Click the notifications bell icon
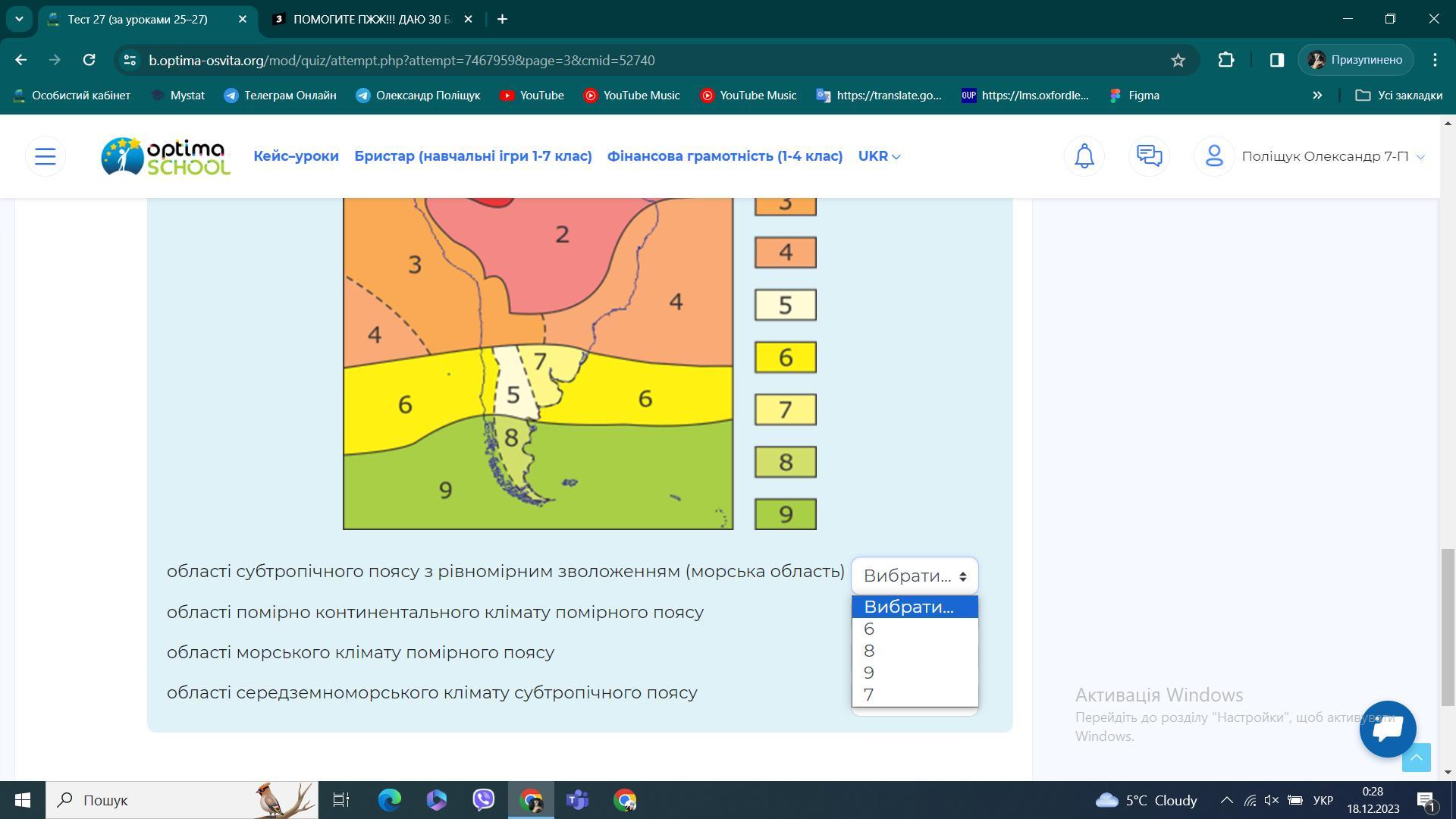Screen dimensions: 1456x819 (1084, 156)
